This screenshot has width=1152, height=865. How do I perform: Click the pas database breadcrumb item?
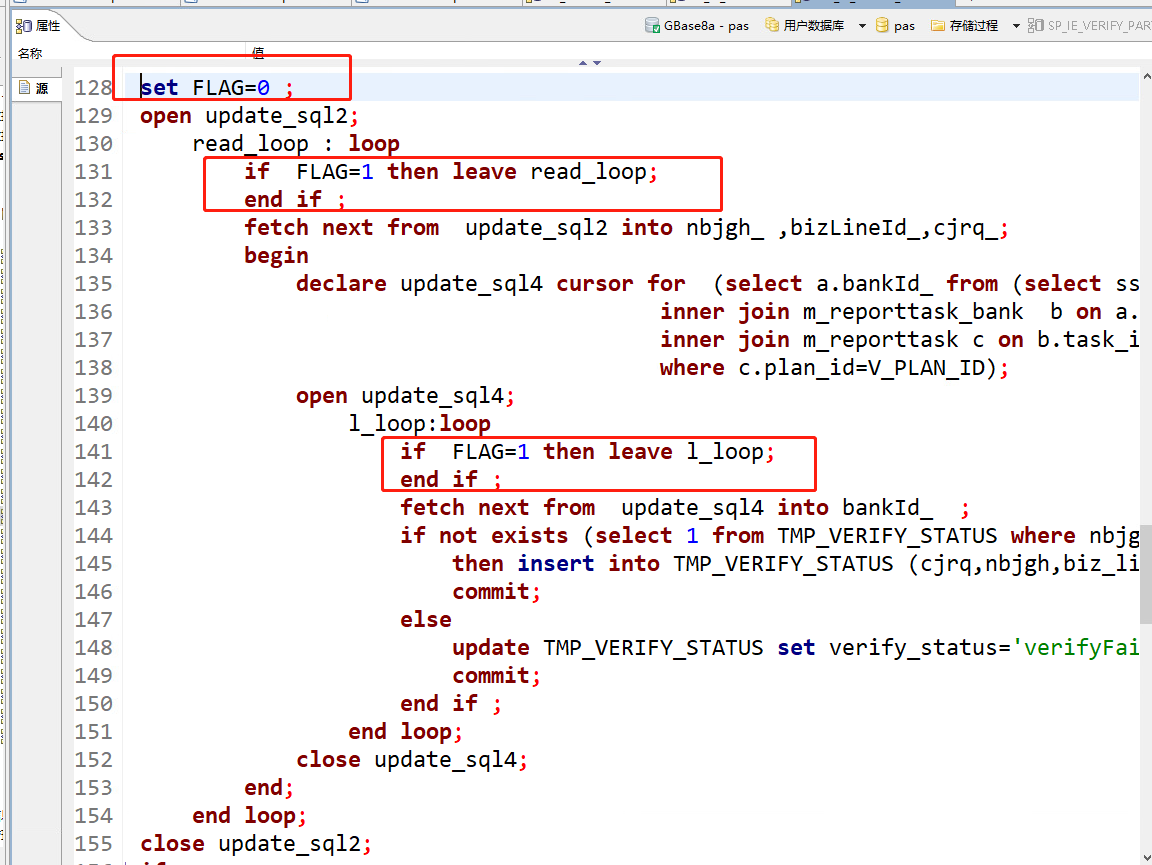click(x=895, y=26)
